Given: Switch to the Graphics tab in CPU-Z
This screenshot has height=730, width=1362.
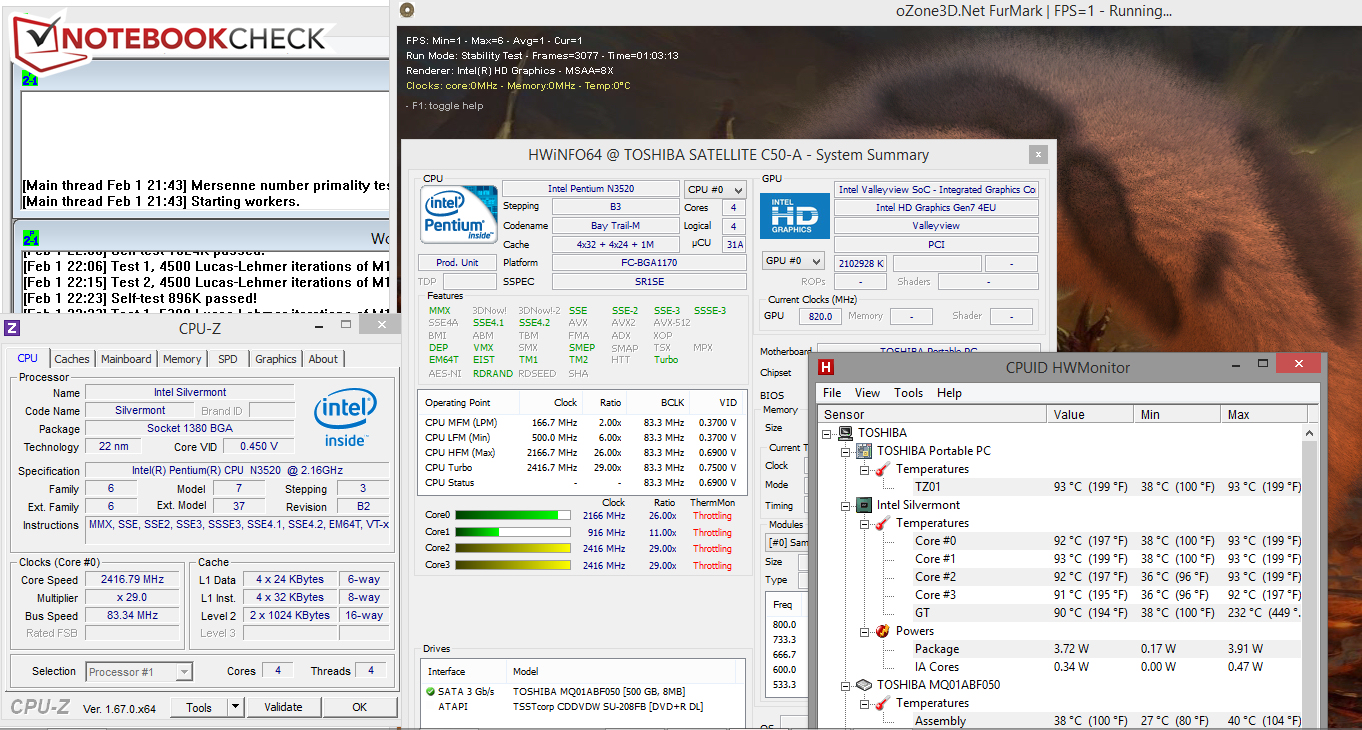Looking at the screenshot, I should (x=276, y=359).
